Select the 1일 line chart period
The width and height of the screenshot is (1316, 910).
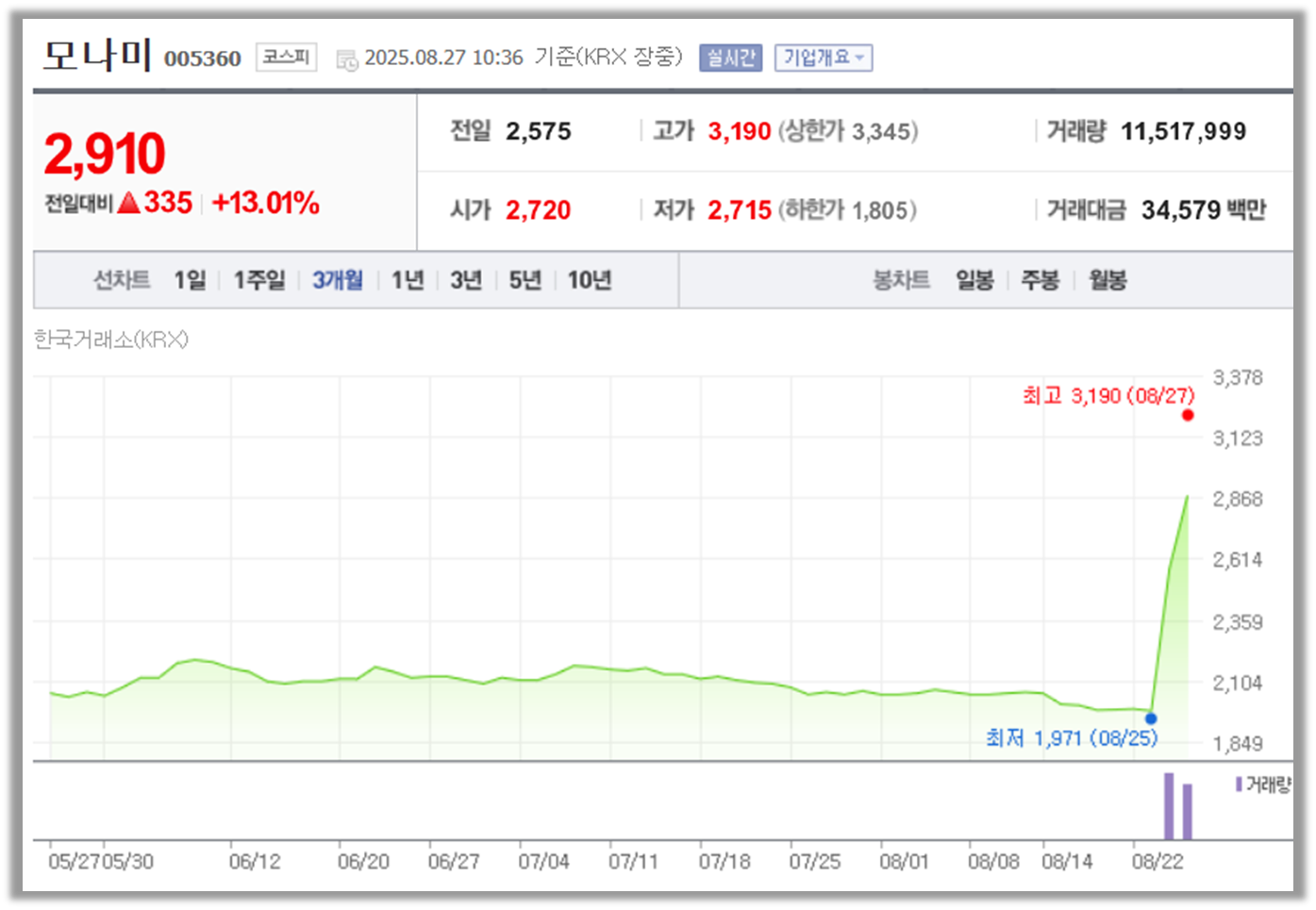[190, 280]
